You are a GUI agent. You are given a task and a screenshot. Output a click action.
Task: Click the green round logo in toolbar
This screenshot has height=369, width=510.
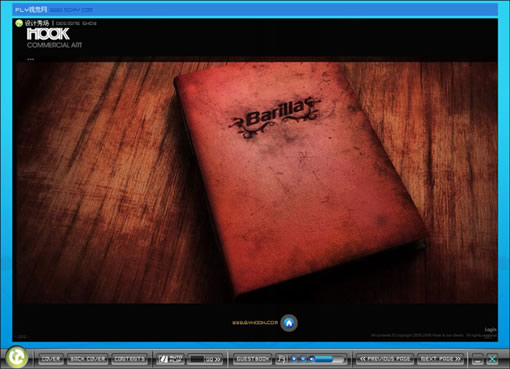coord(16,357)
